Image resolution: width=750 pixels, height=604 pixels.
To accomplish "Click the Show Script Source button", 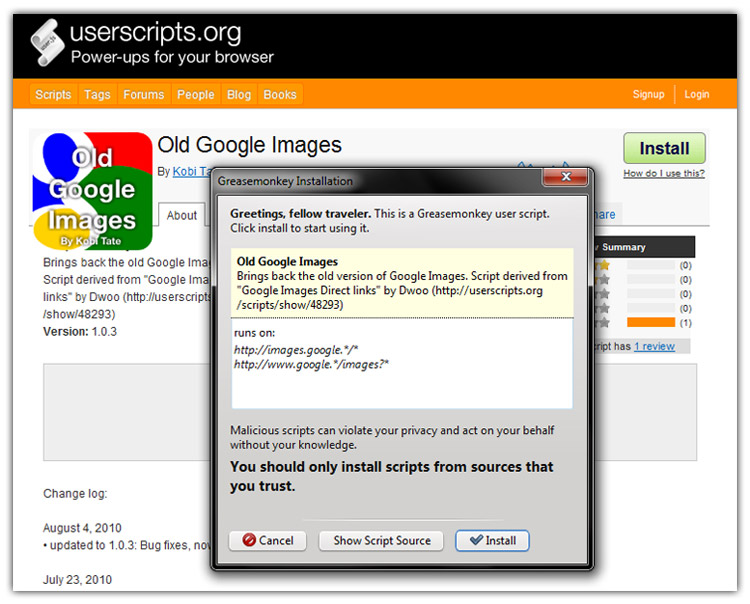I will [x=381, y=540].
